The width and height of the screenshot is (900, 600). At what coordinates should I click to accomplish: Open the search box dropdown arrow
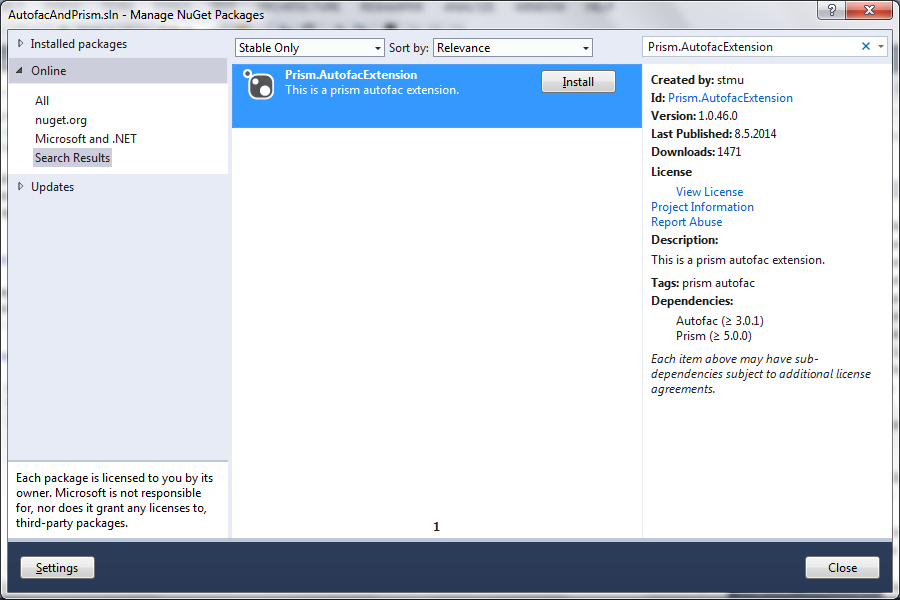pyautogui.click(x=881, y=47)
